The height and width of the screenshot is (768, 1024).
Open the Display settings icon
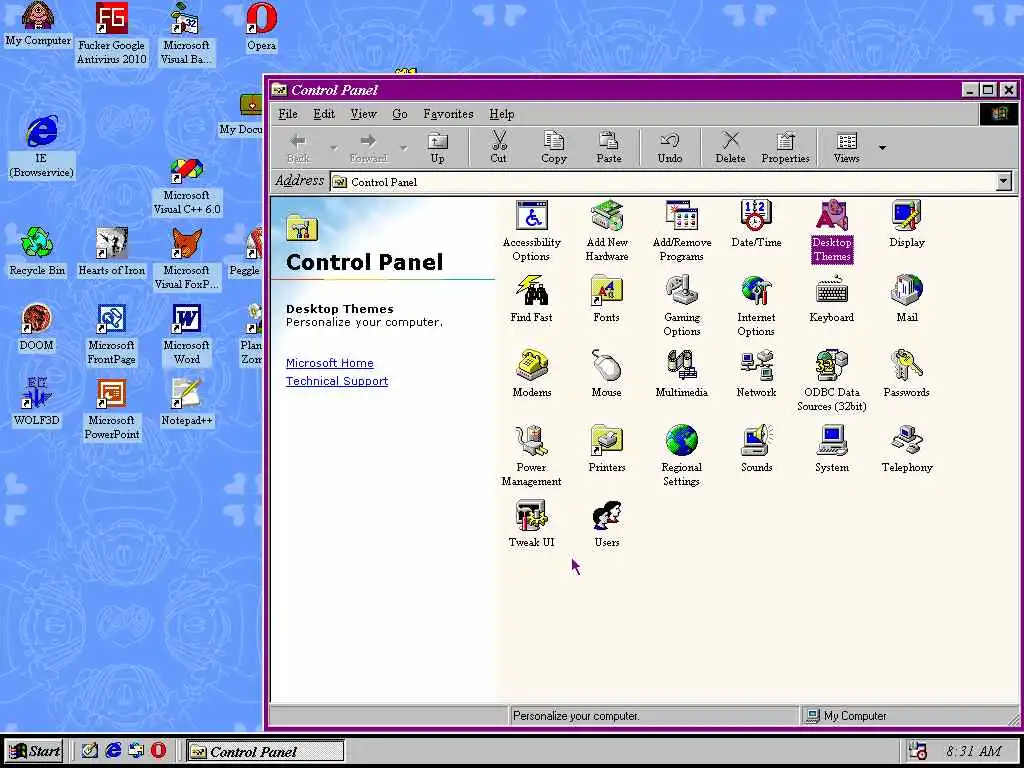pyautogui.click(x=906, y=224)
